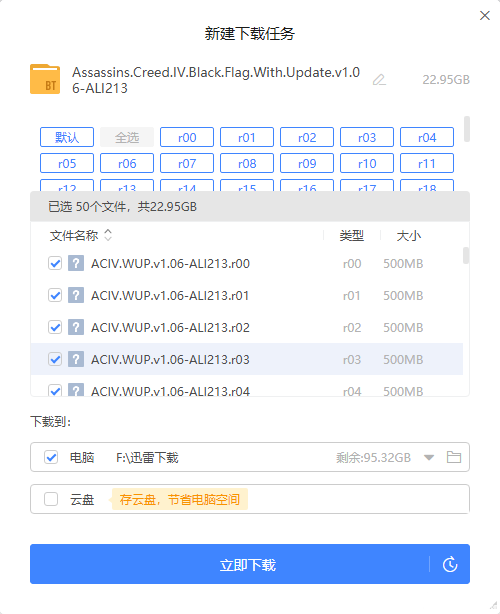
Task: Select the r09 file type filter
Action: (x=307, y=163)
